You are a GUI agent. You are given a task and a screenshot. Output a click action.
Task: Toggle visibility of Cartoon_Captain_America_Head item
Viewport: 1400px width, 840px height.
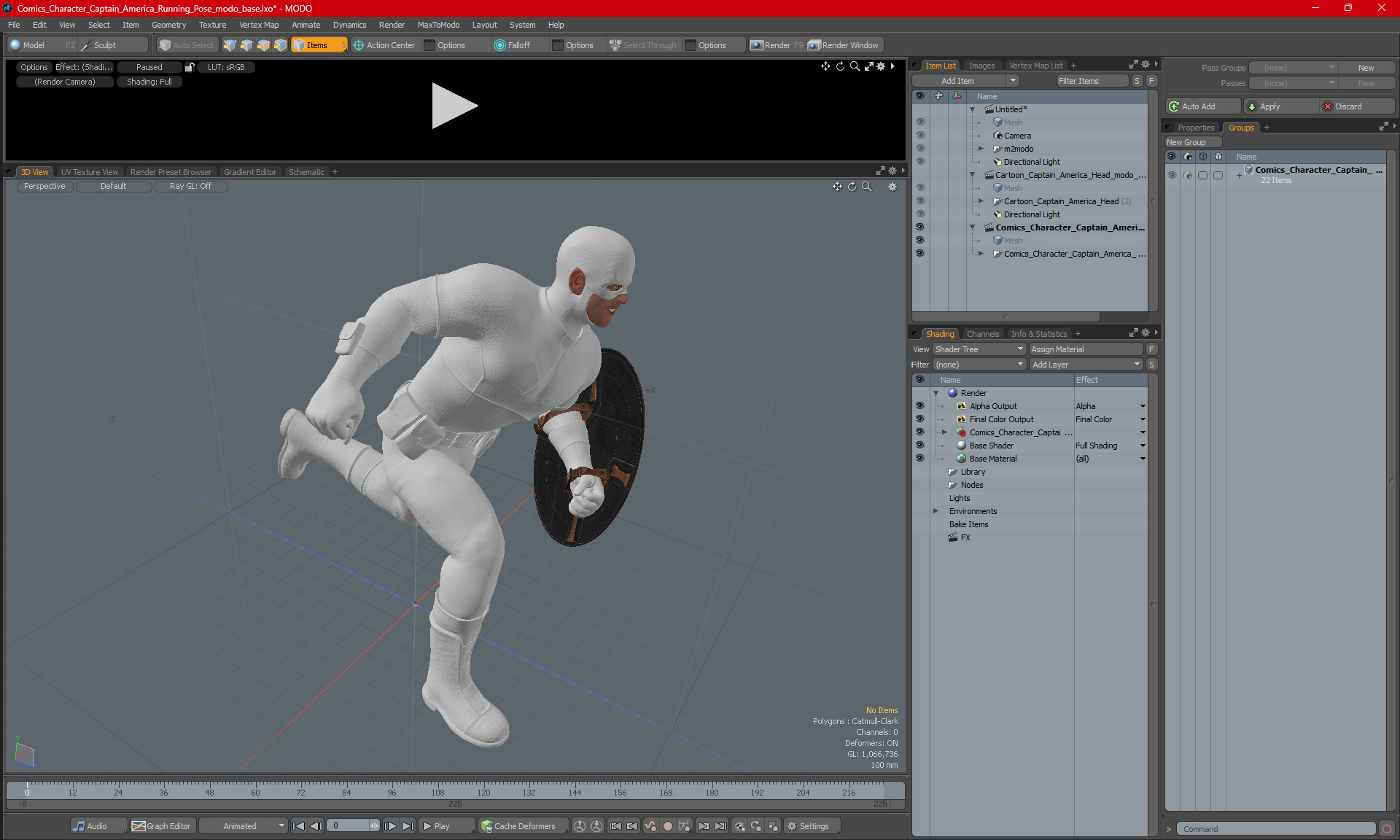920,201
